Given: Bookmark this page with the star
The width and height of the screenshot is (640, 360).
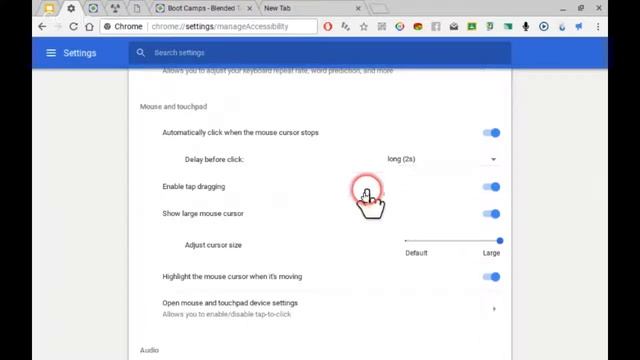Looking at the screenshot, I should pyautogui.click(x=364, y=27).
